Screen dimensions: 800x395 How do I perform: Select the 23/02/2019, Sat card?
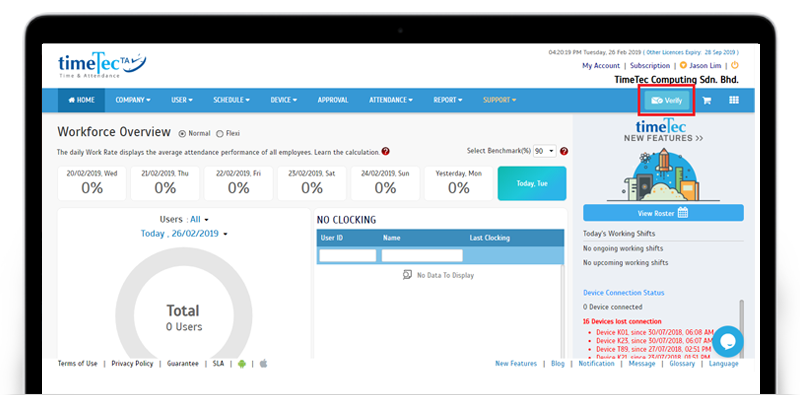tap(312, 183)
